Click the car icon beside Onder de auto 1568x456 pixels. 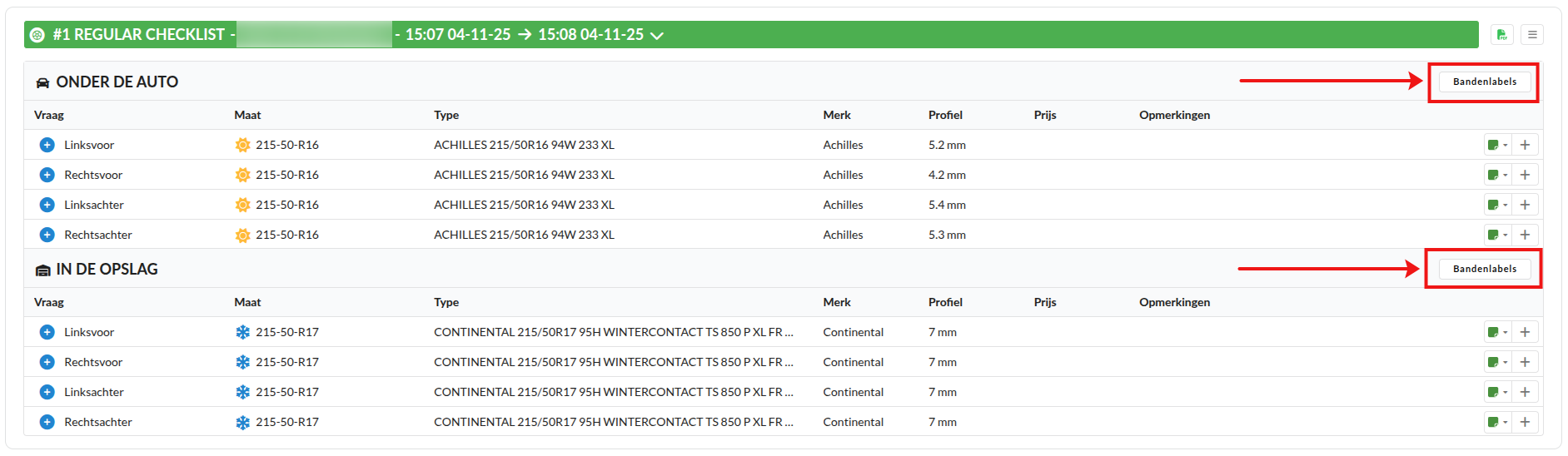pos(42,82)
